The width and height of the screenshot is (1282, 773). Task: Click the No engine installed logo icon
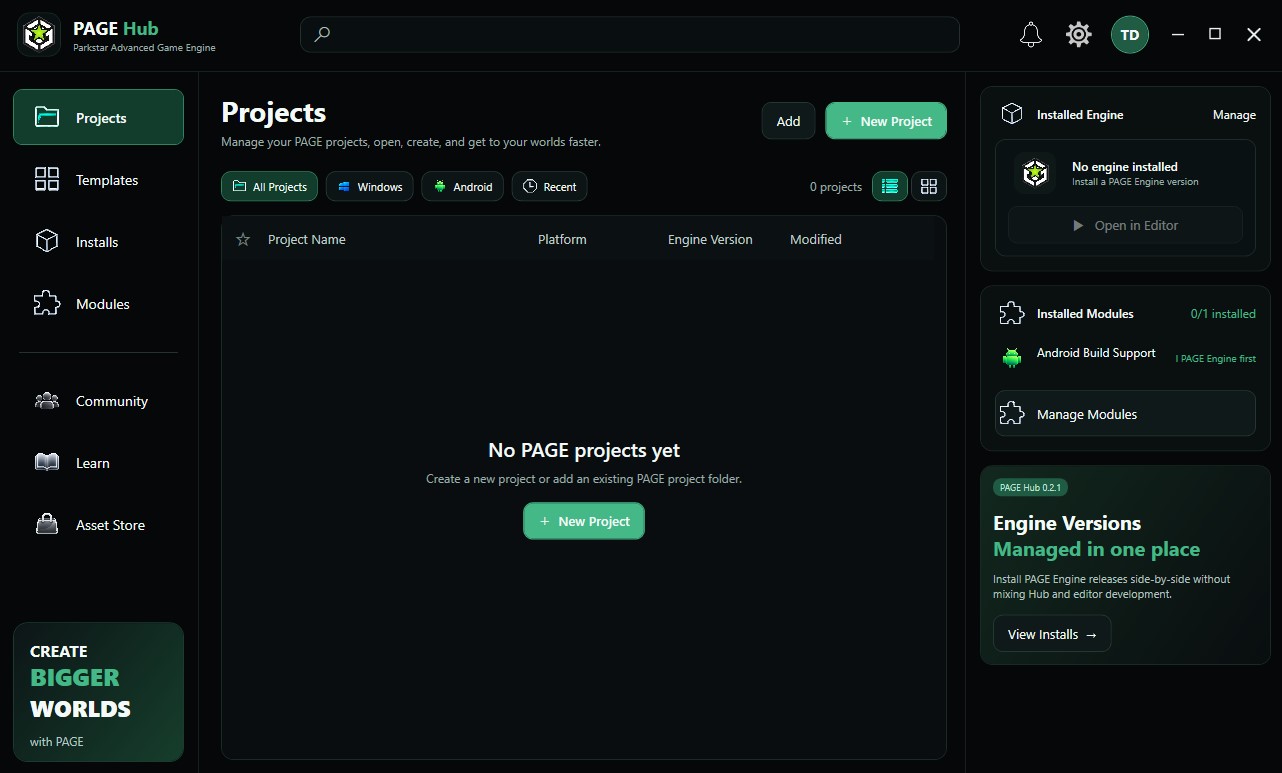[x=1035, y=174]
